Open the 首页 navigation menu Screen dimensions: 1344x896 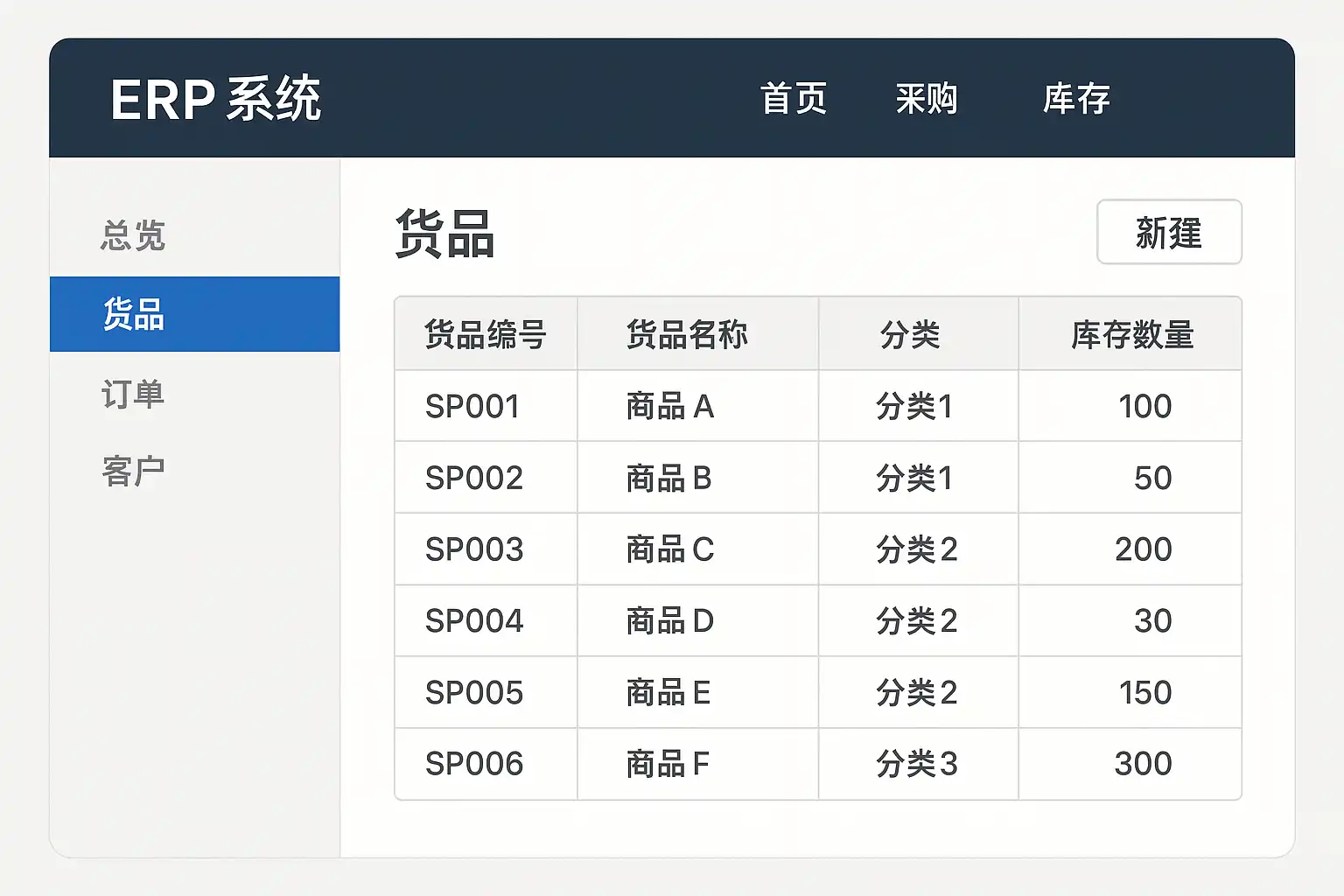(x=794, y=99)
